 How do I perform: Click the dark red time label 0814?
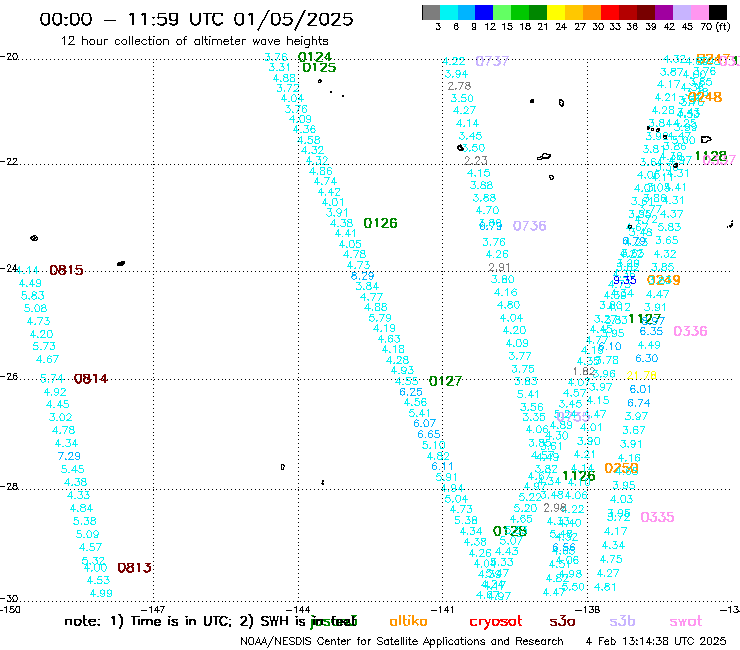[x=91, y=379]
